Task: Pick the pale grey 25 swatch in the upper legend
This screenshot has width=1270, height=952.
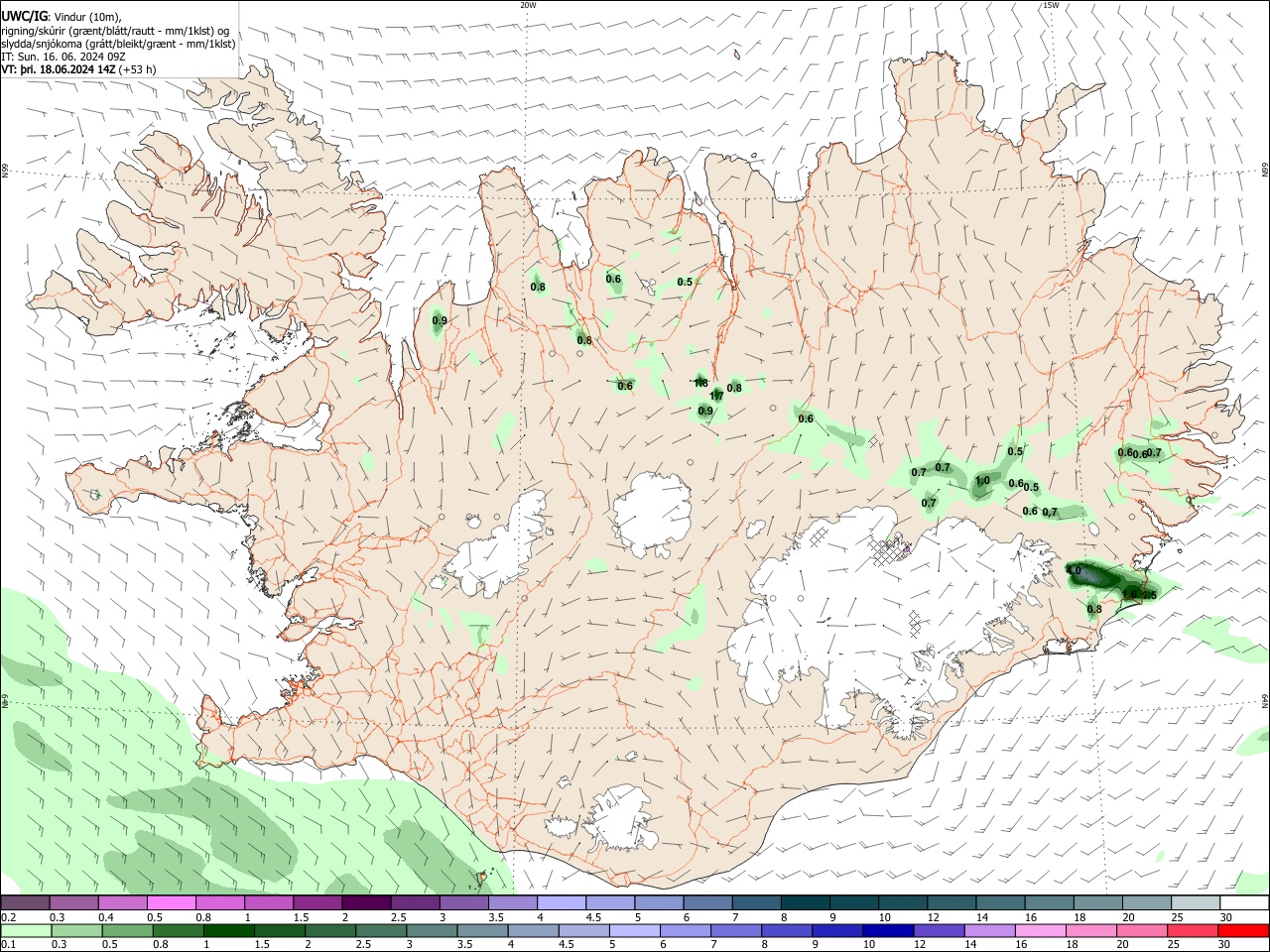Action: (1196, 903)
